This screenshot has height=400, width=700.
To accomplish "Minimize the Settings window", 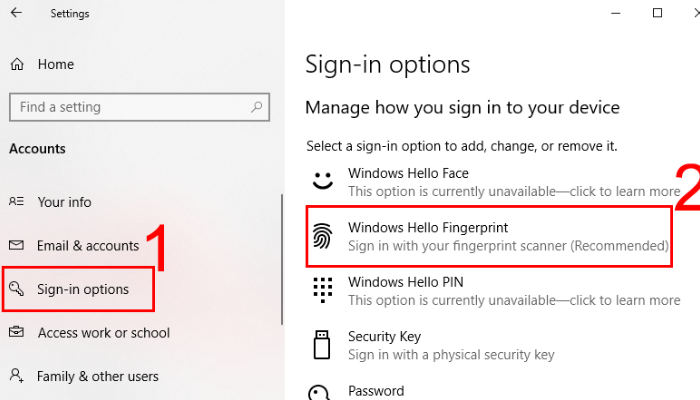I will [x=612, y=13].
